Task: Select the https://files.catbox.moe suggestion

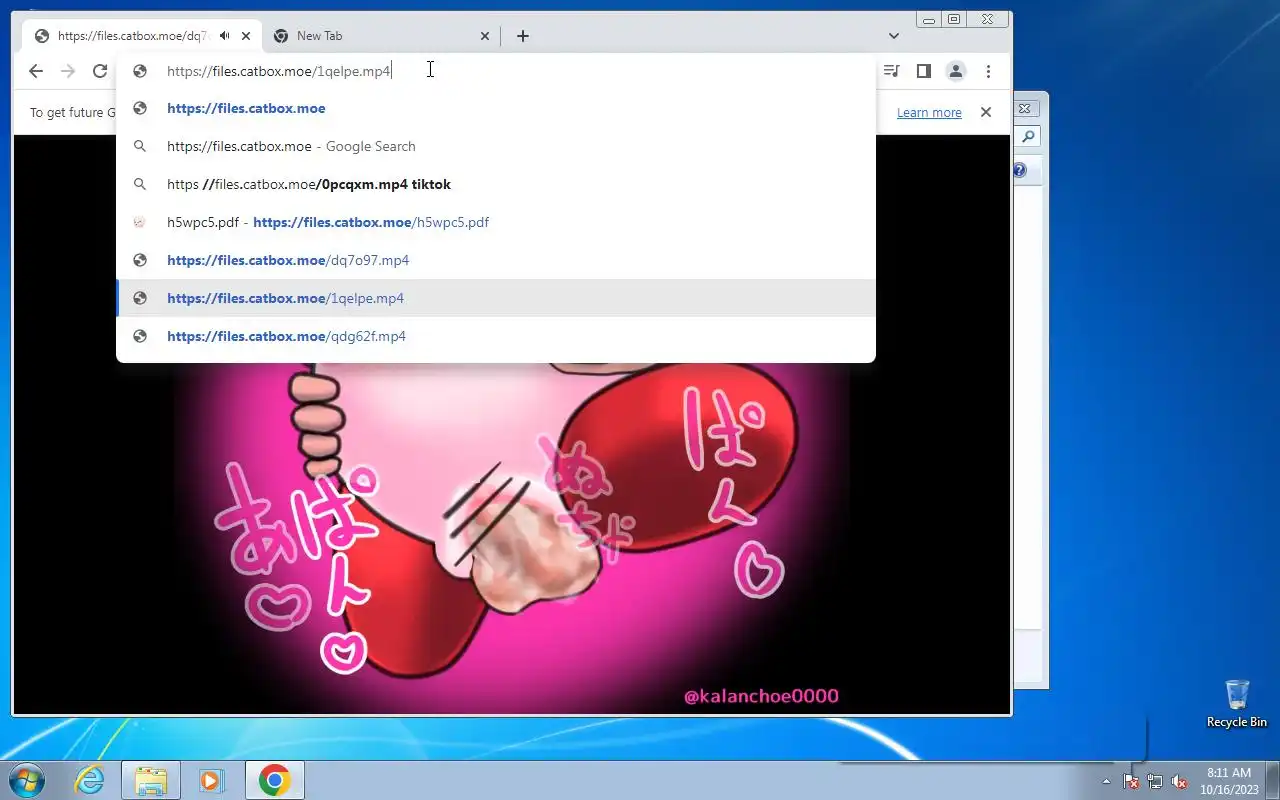Action: (496, 108)
